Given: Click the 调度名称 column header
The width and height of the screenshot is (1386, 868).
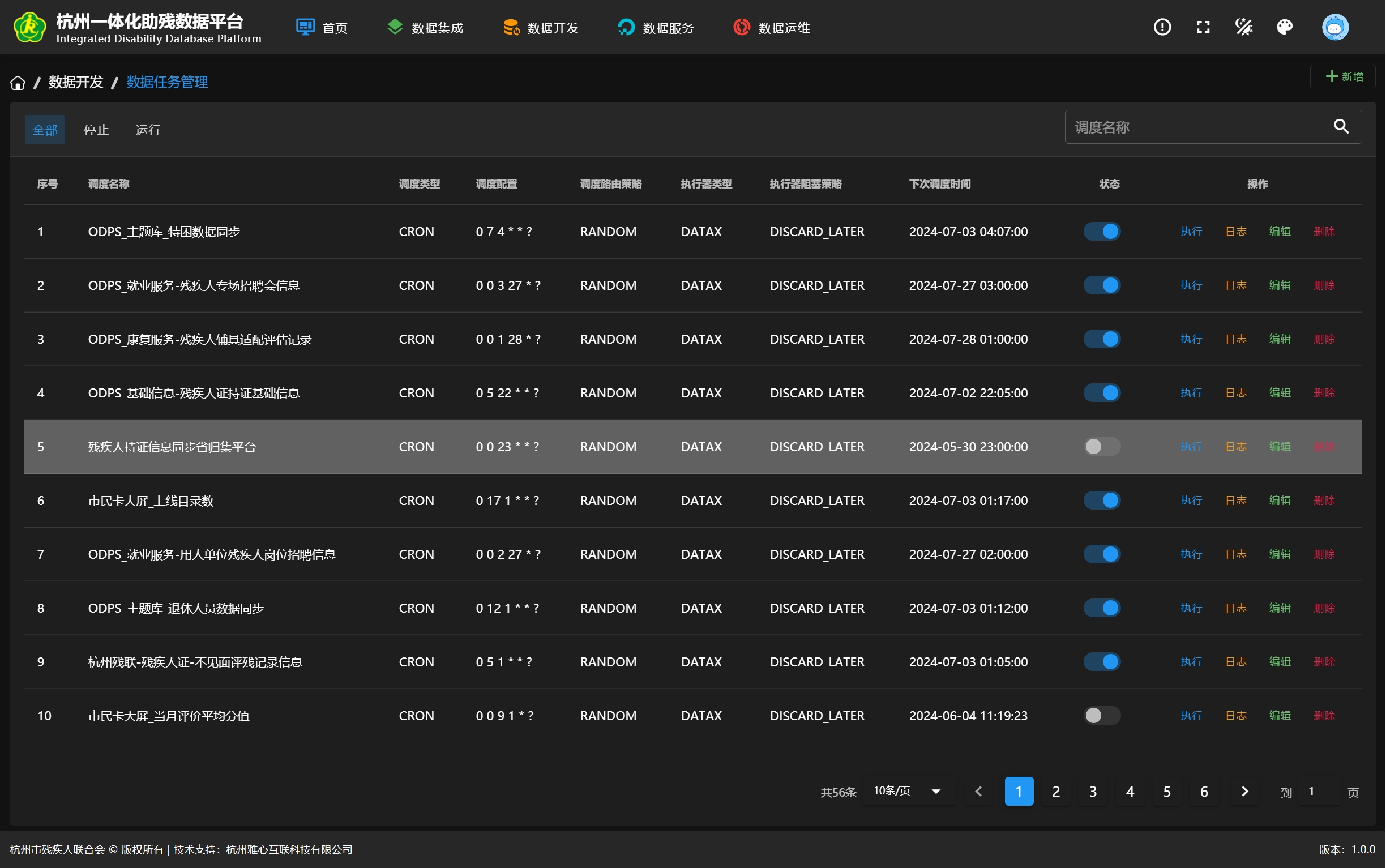Looking at the screenshot, I should pos(109,183).
